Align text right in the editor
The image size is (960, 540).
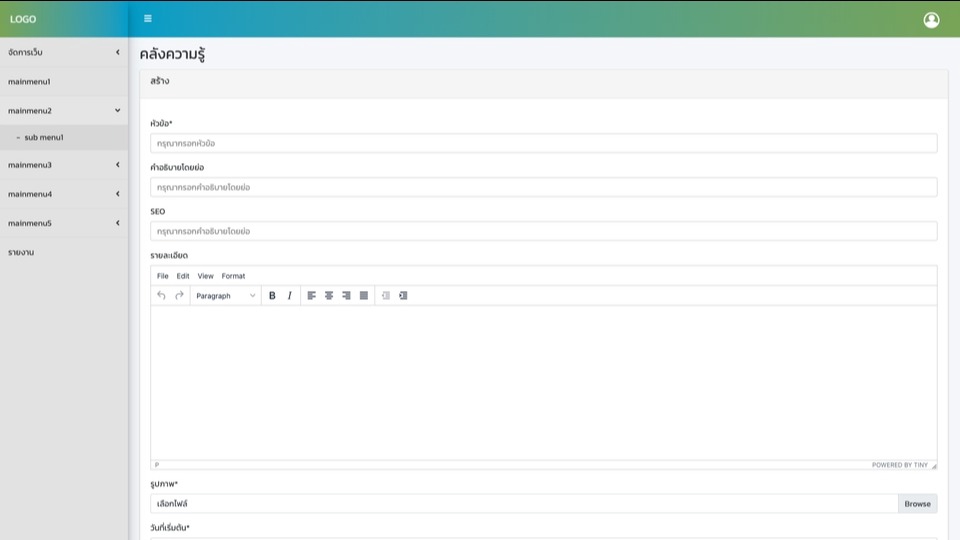tap(346, 296)
